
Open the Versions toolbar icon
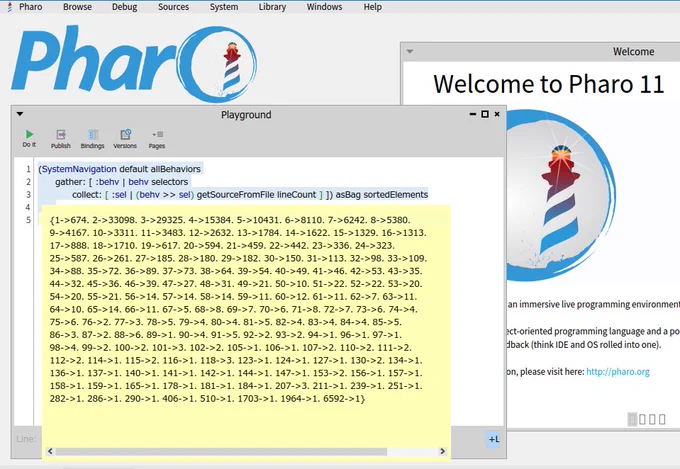pyautogui.click(x=125, y=139)
